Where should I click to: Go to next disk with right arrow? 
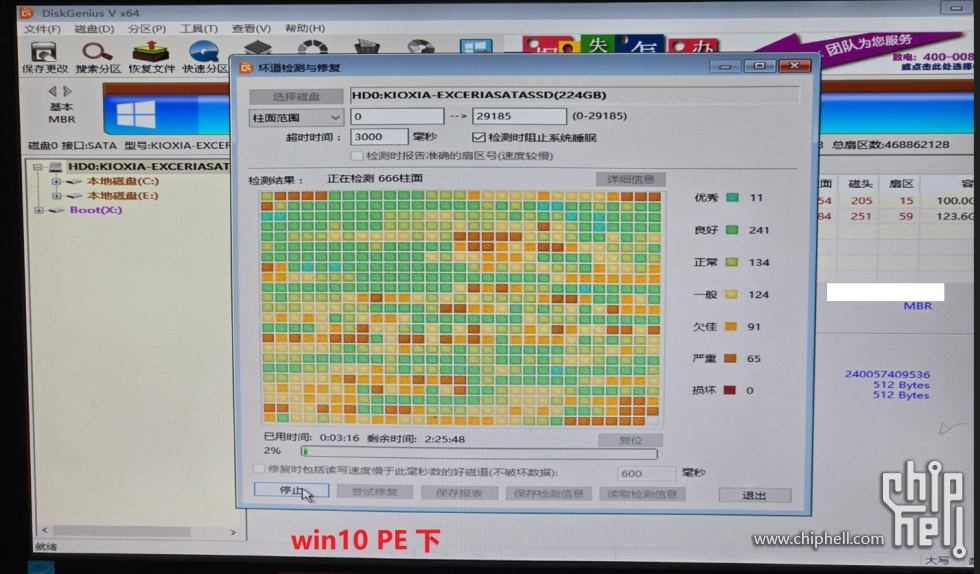(68, 91)
